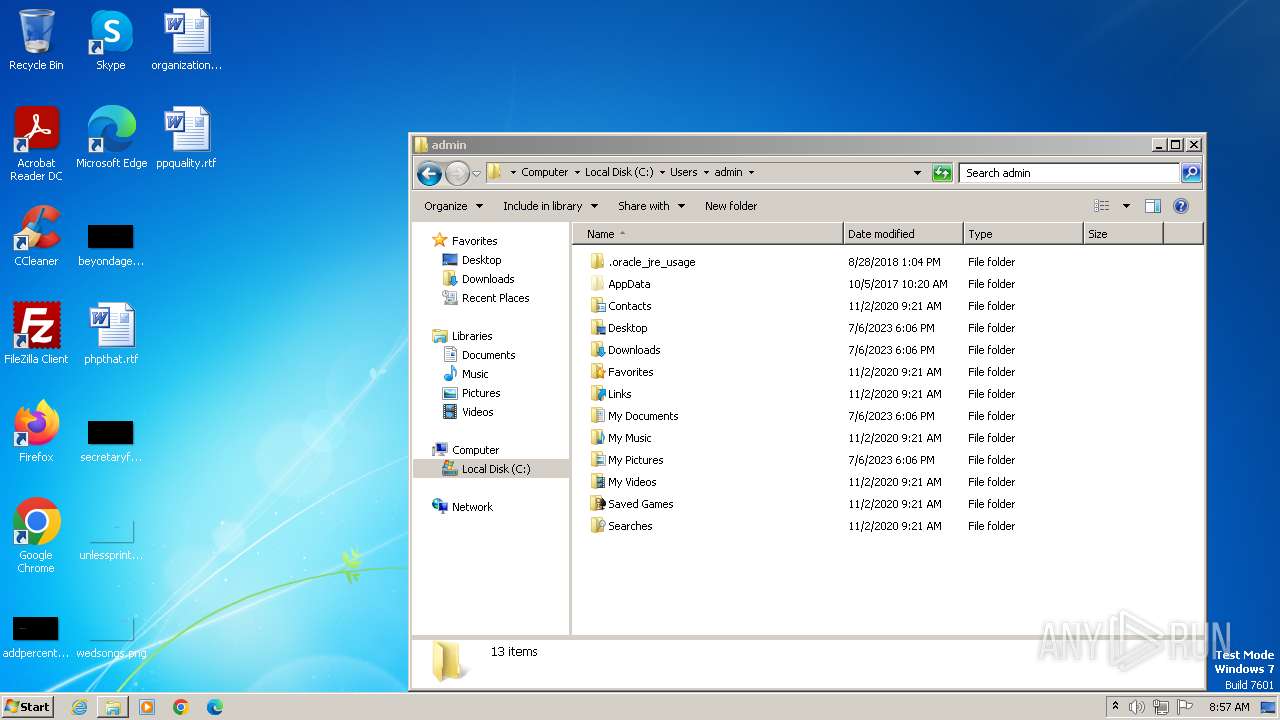
Task: Open the Include in library dropdown
Action: [550, 206]
